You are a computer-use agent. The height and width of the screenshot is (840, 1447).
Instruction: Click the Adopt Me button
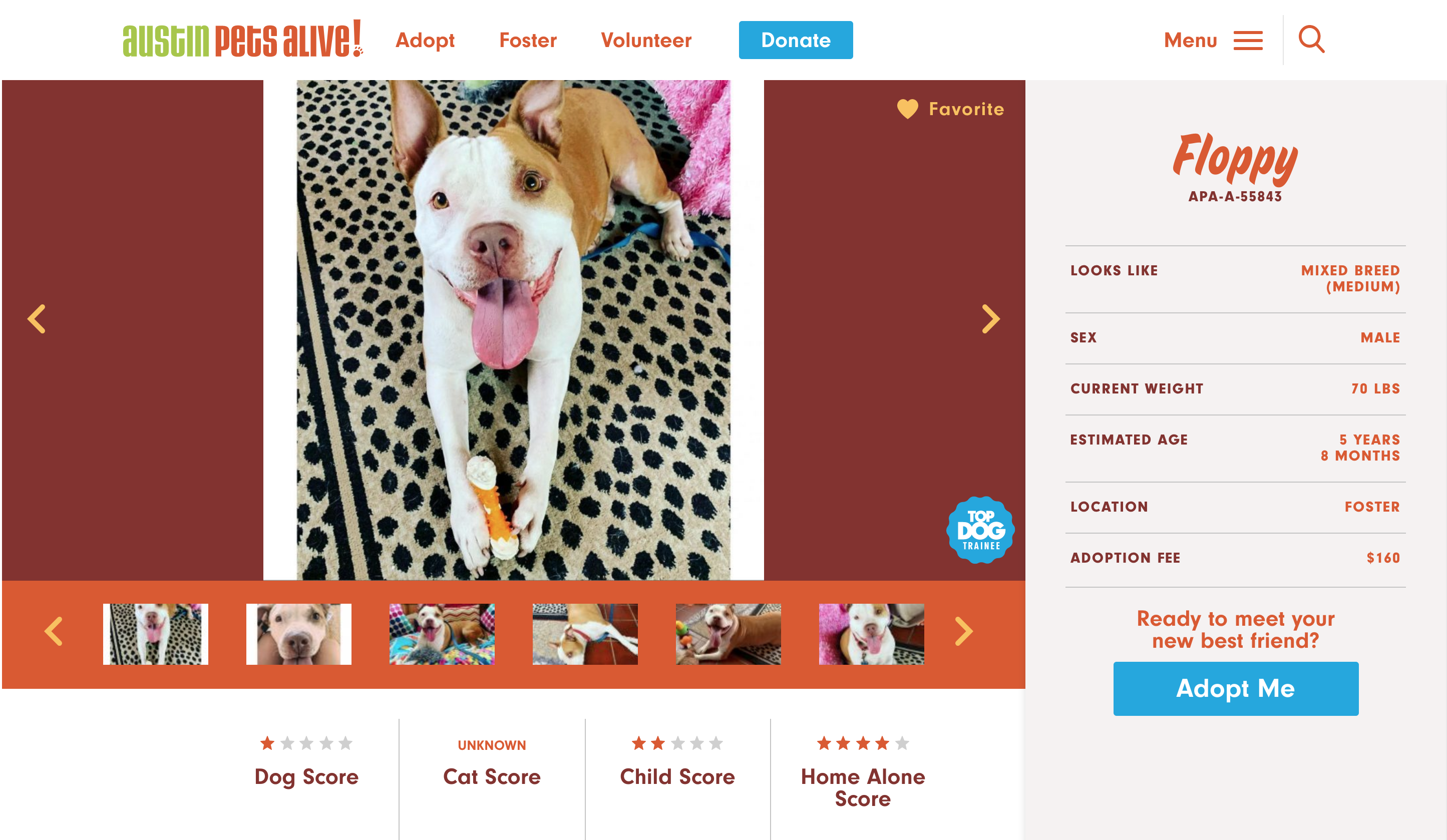click(1236, 688)
